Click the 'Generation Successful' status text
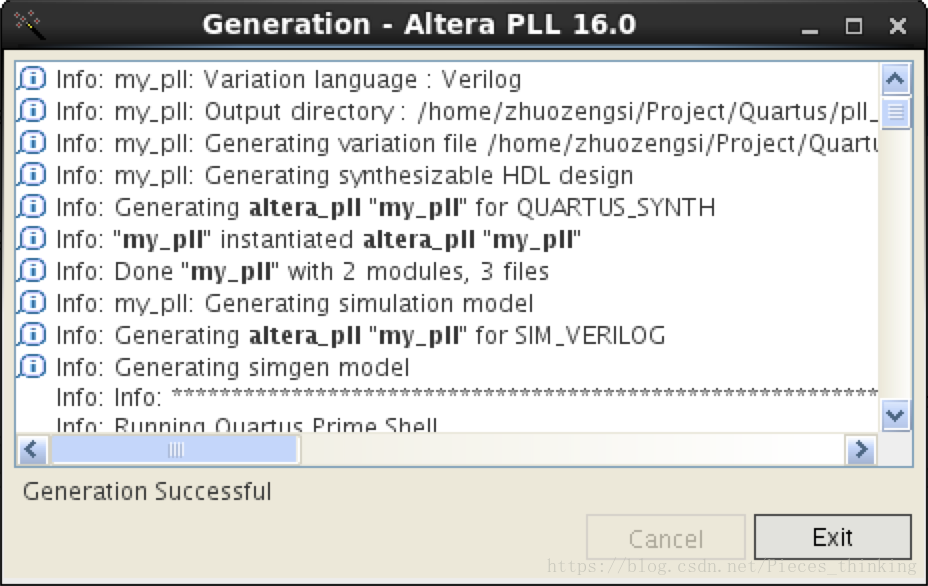 147,491
